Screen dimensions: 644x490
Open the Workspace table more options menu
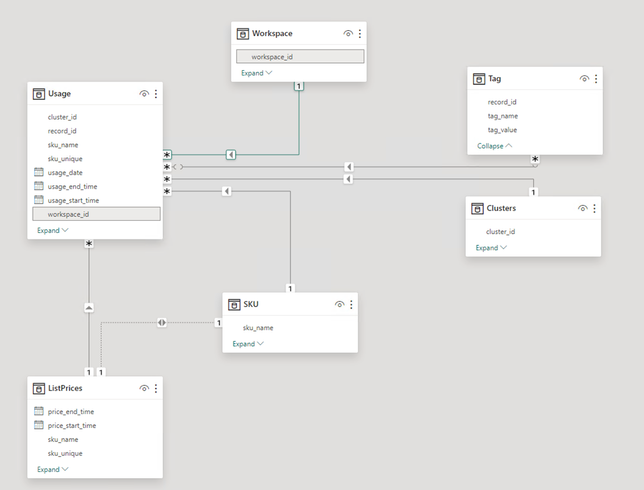point(360,34)
